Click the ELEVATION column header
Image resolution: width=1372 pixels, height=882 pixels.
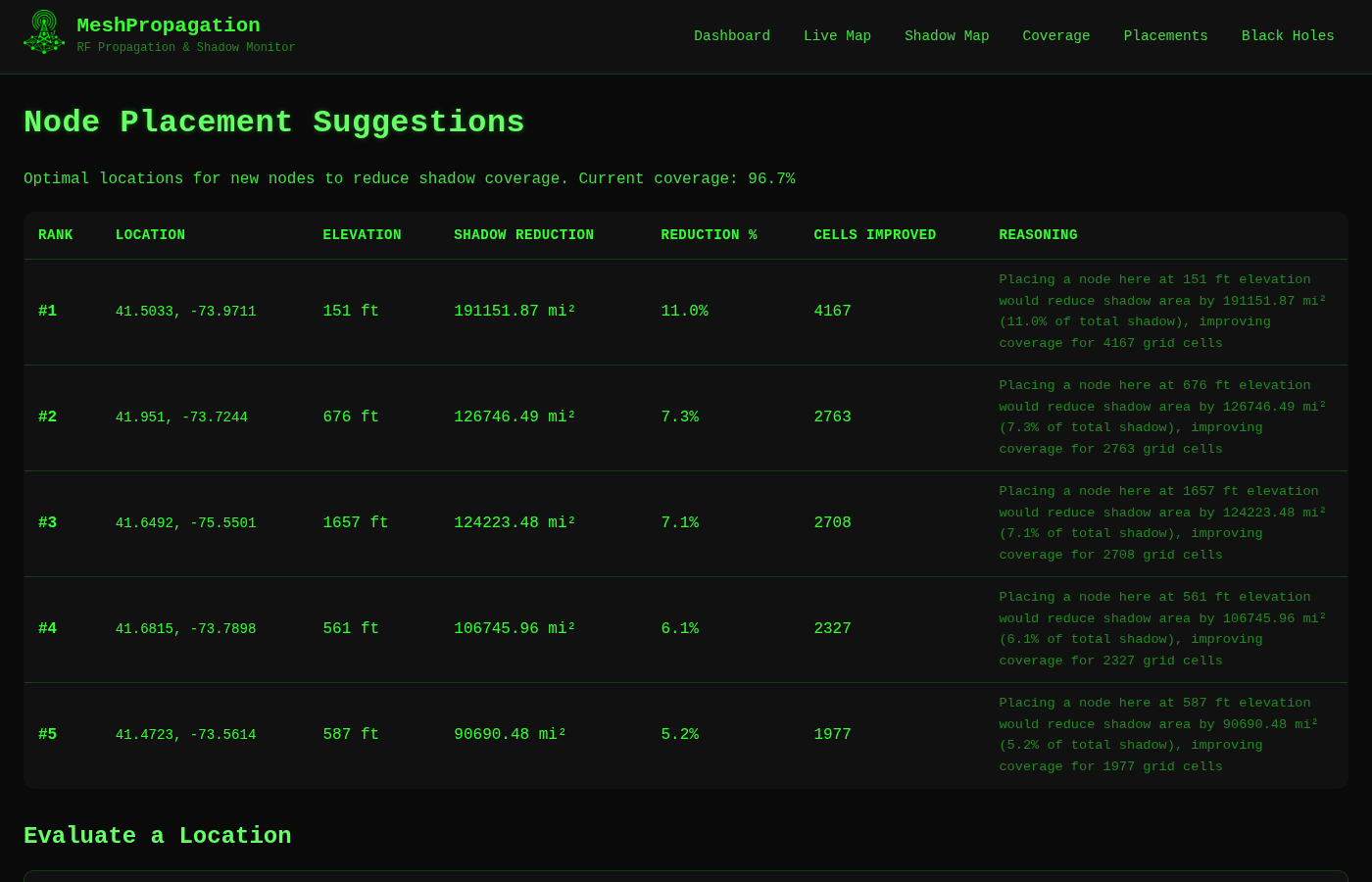point(362,235)
